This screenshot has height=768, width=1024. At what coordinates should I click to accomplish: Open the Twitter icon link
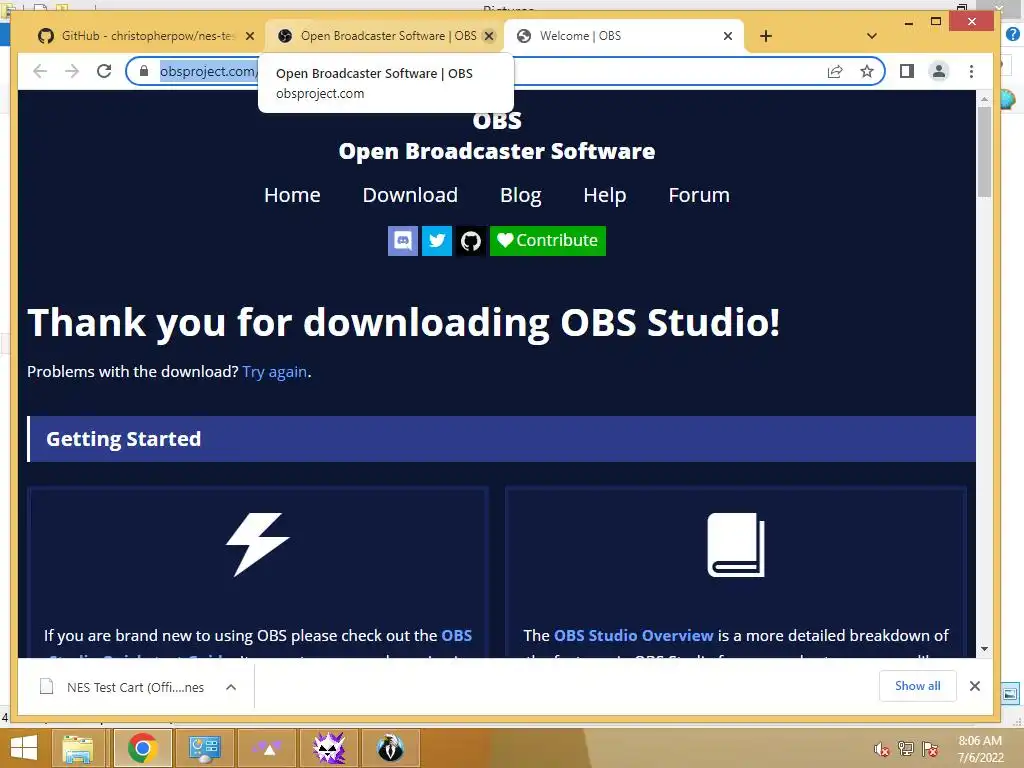[437, 241]
